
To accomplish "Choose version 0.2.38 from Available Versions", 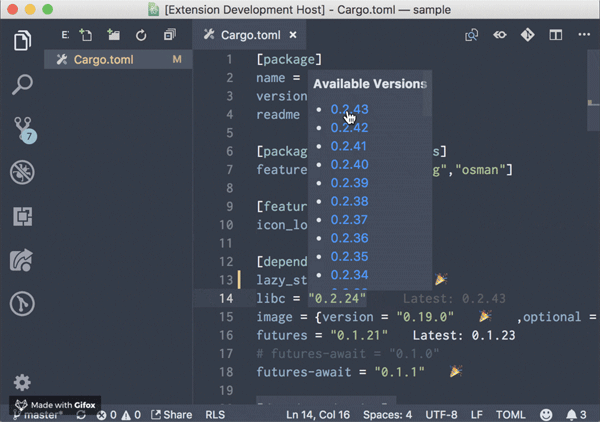I will (349, 201).
